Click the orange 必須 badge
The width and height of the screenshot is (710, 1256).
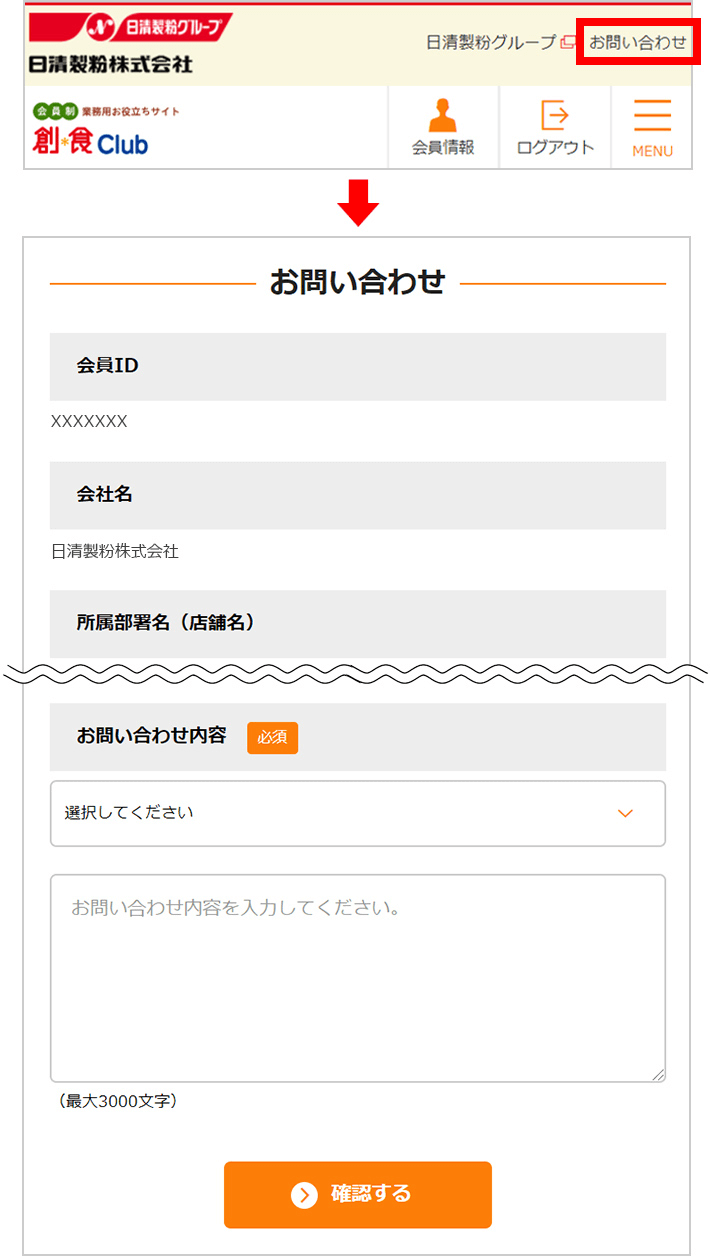[x=272, y=737]
